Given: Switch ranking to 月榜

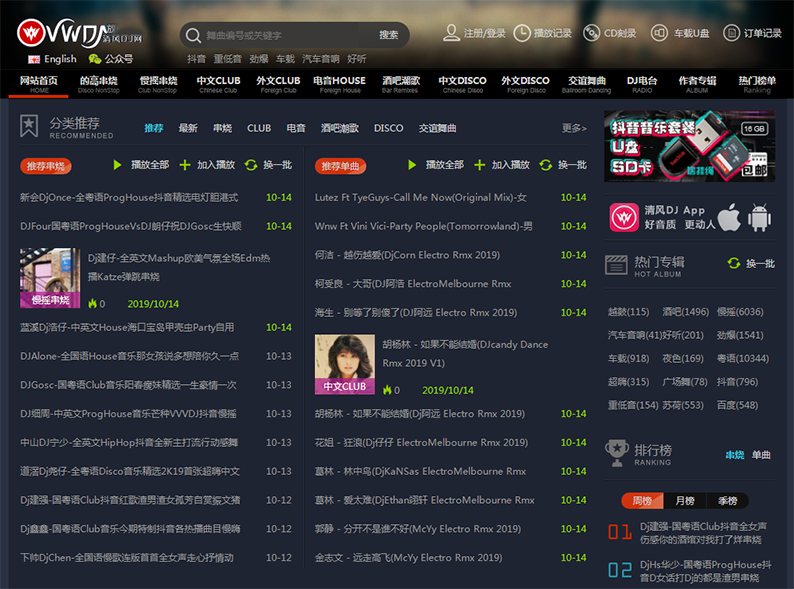Looking at the screenshot, I should coord(685,501).
